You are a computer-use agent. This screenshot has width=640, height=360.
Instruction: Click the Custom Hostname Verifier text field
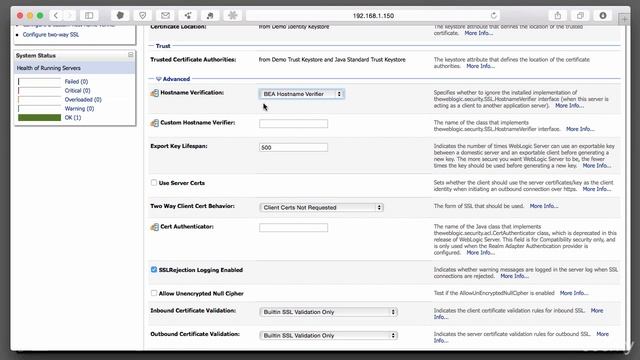click(293, 123)
